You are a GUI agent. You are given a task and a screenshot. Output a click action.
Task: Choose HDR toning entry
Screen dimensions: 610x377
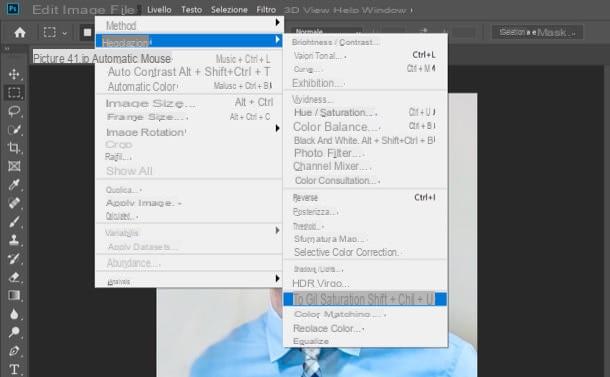tap(365, 284)
